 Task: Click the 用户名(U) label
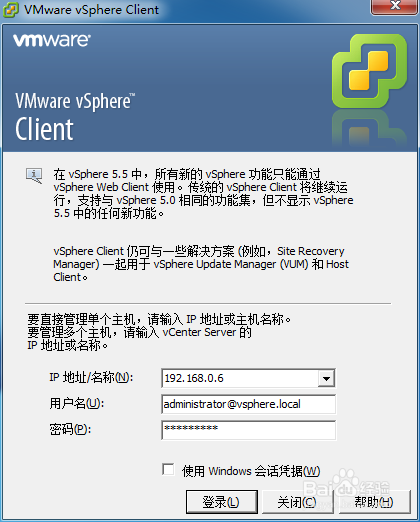(x=77, y=404)
